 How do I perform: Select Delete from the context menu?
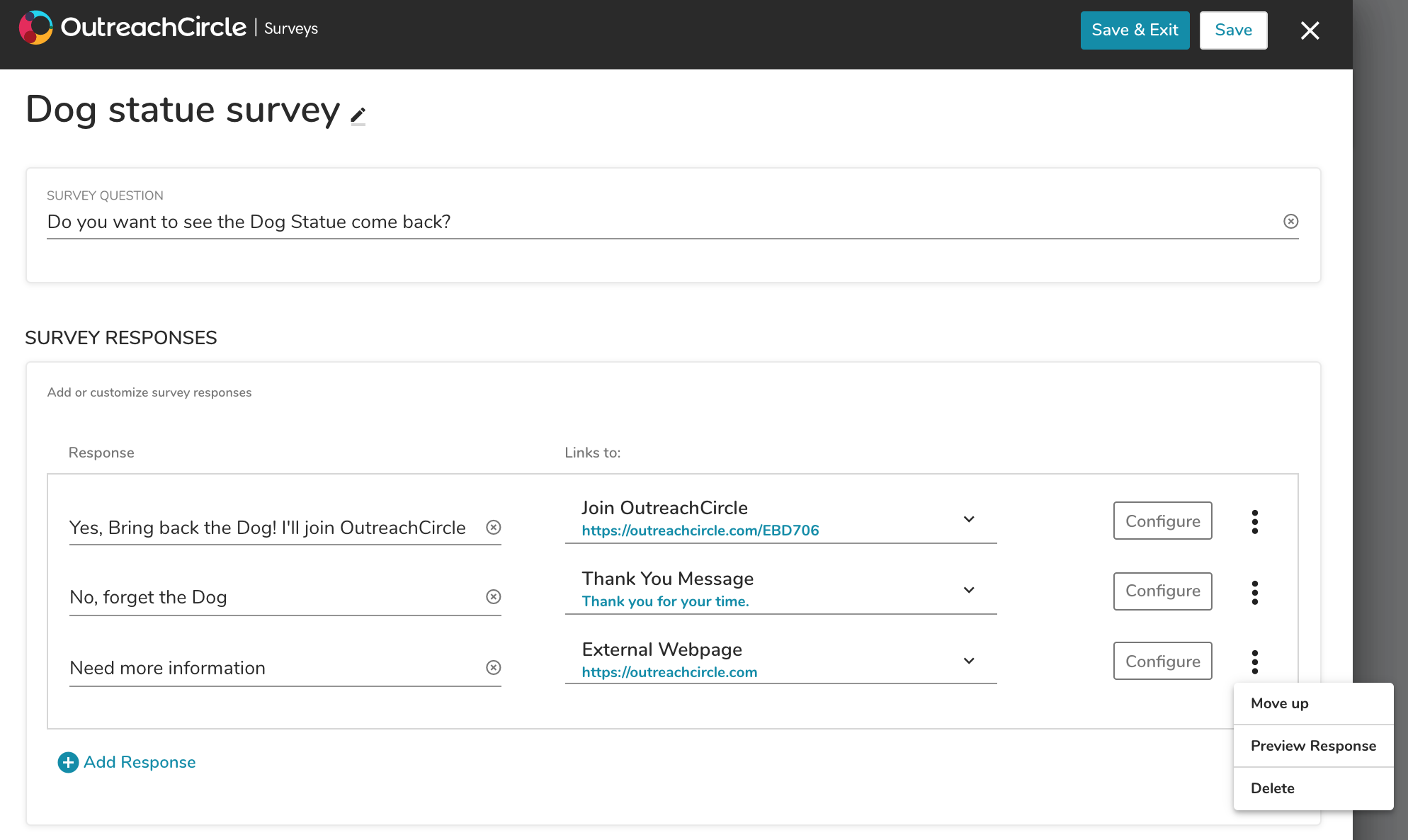tap(1313, 788)
